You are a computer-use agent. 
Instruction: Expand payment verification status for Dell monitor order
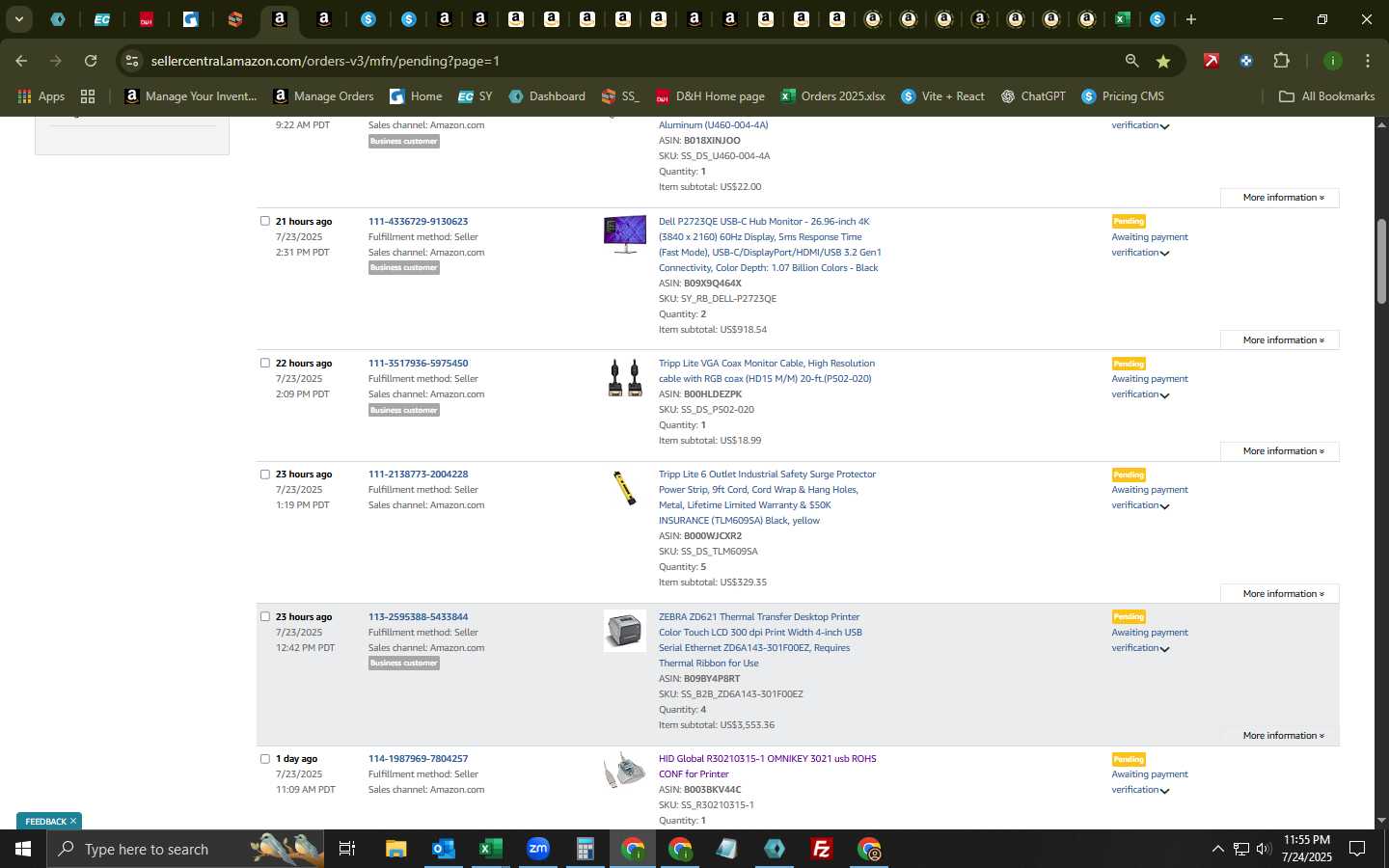click(1164, 254)
